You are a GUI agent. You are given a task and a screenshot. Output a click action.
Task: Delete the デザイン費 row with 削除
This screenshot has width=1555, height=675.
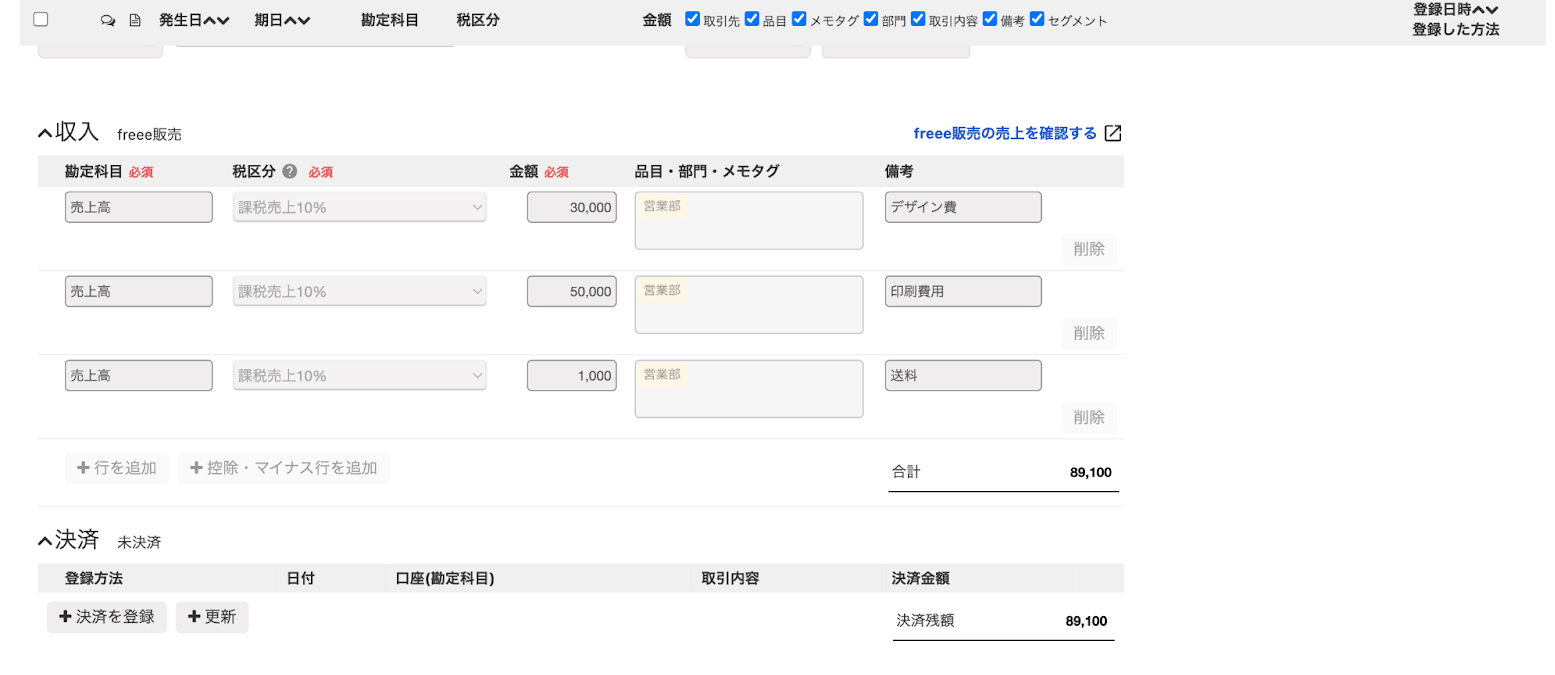[1089, 249]
